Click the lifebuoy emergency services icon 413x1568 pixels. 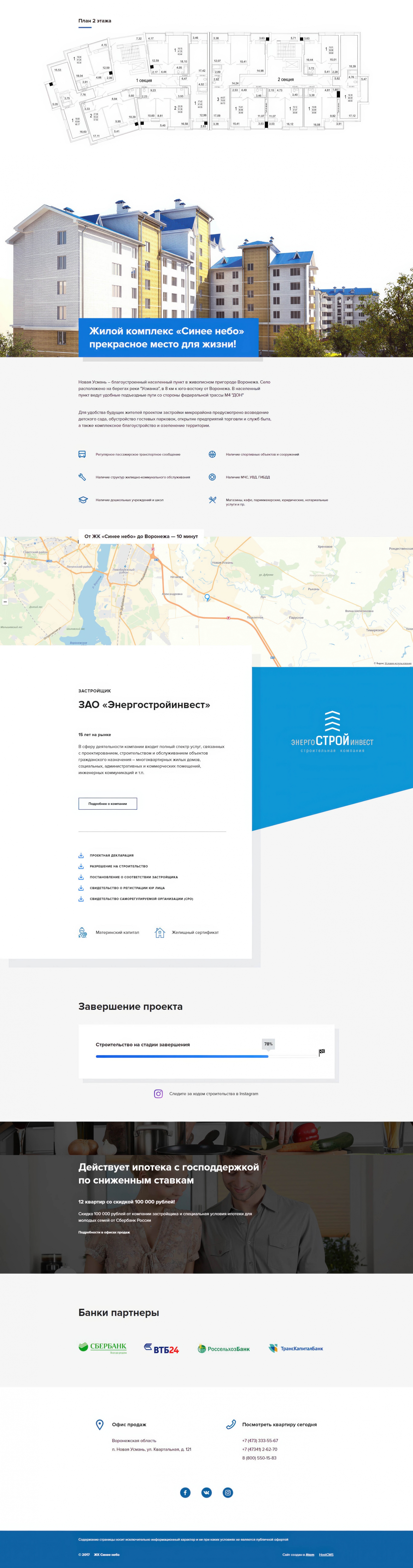[x=212, y=477]
